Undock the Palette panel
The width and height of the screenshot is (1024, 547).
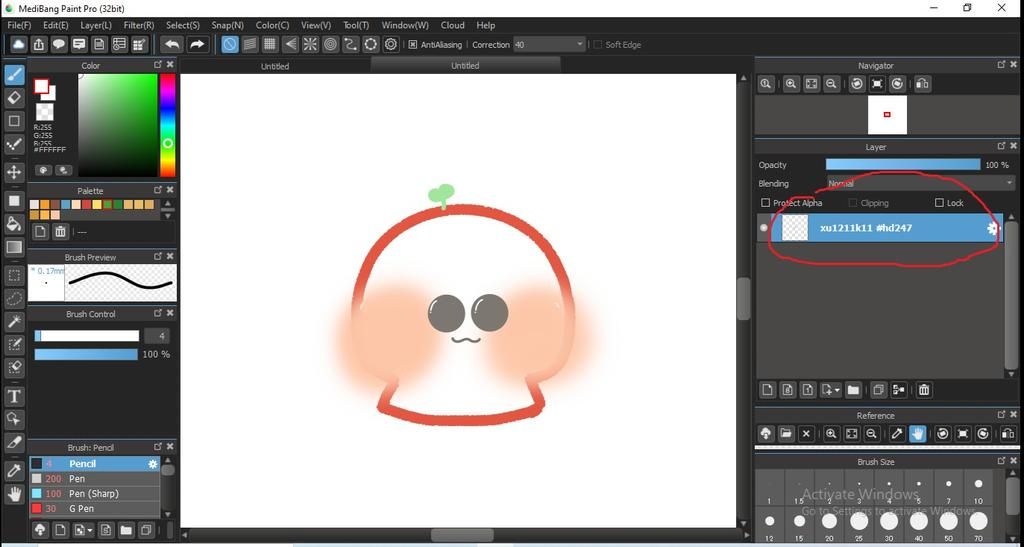click(x=157, y=190)
